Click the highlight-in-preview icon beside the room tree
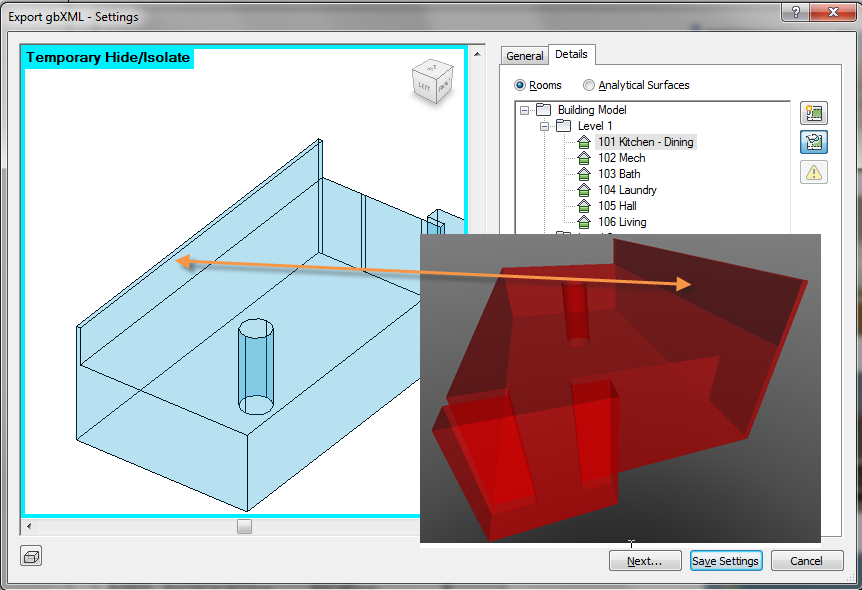This screenshot has width=862, height=590. [x=814, y=113]
